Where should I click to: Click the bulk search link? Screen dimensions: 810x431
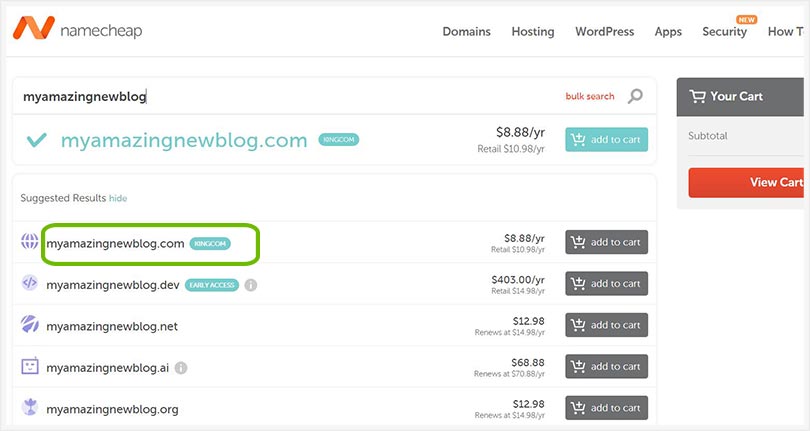pyautogui.click(x=590, y=96)
